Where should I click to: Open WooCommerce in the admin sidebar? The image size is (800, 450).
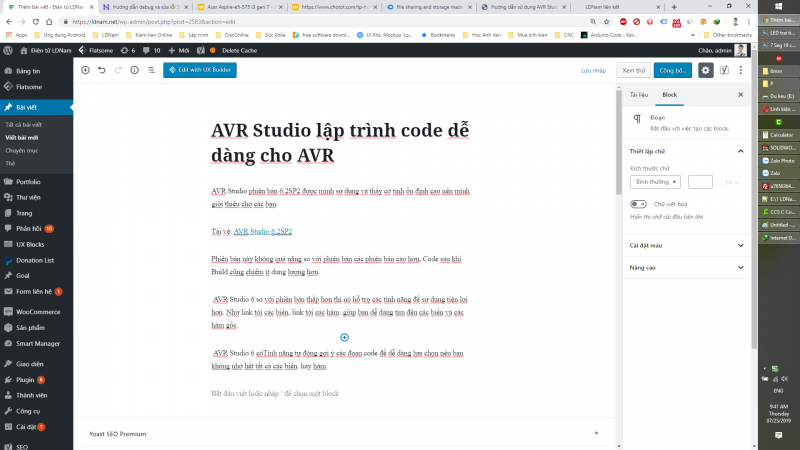tap(35, 312)
